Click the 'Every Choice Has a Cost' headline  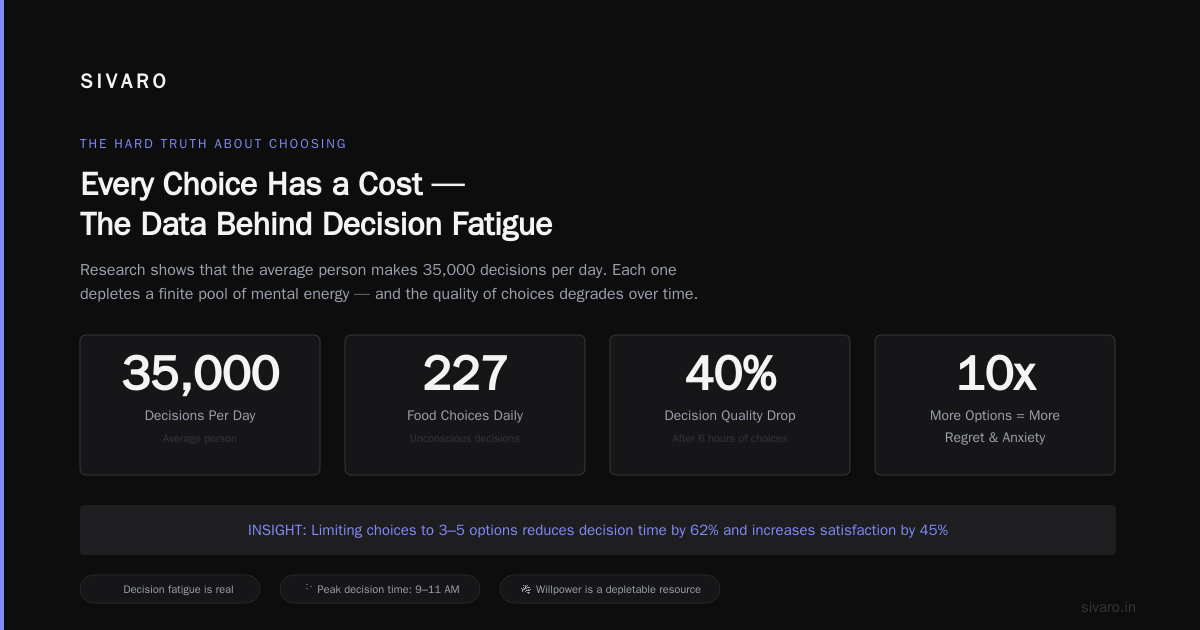pos(316,204)
